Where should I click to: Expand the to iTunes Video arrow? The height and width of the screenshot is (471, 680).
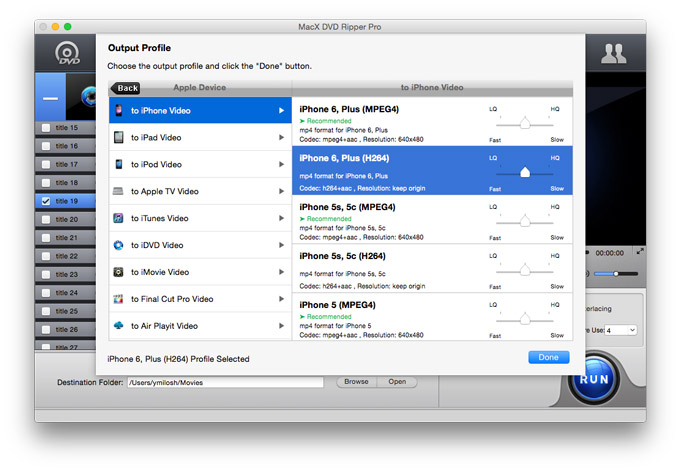(x=281, y=218)
